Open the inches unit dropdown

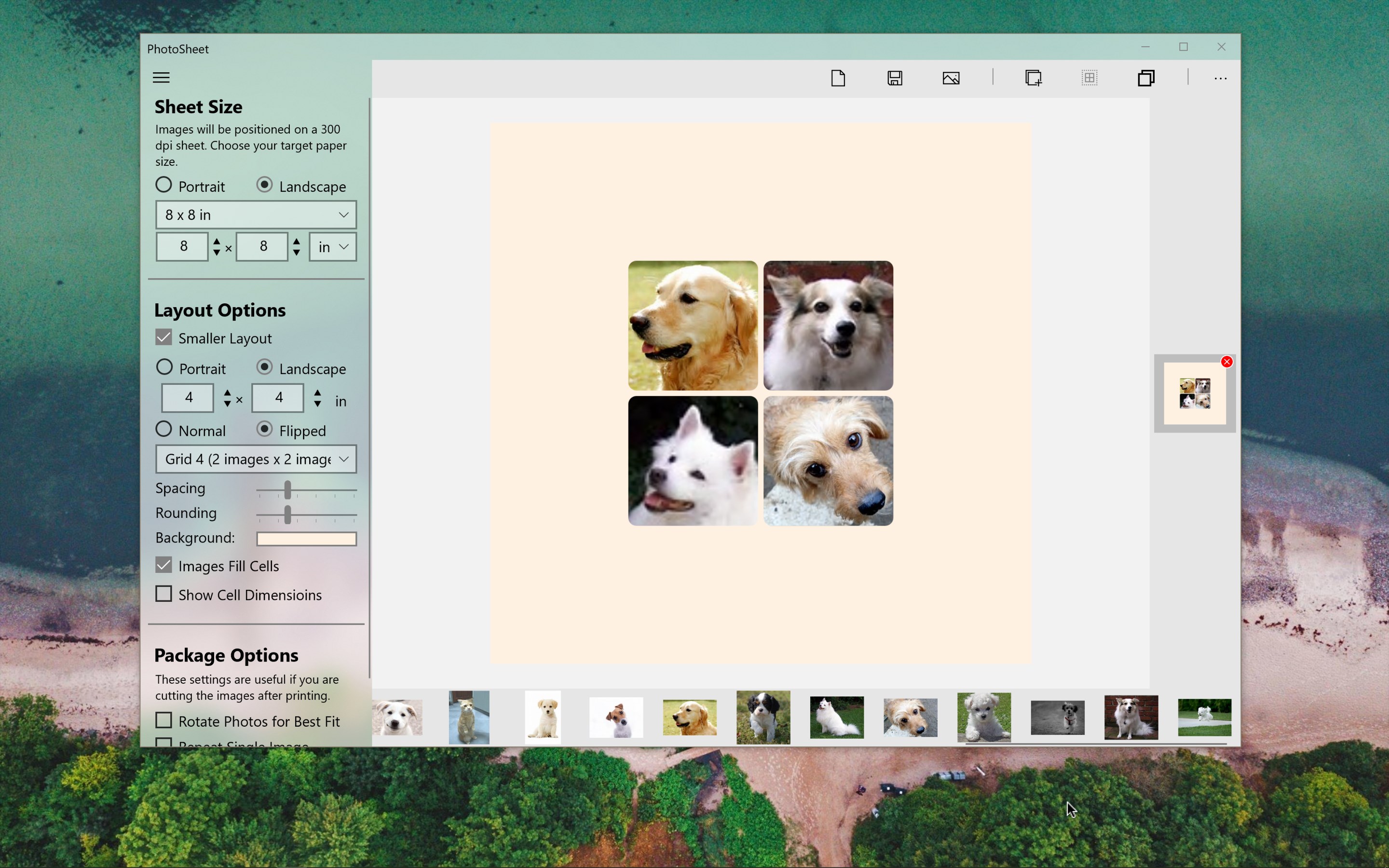click(333, 247)
